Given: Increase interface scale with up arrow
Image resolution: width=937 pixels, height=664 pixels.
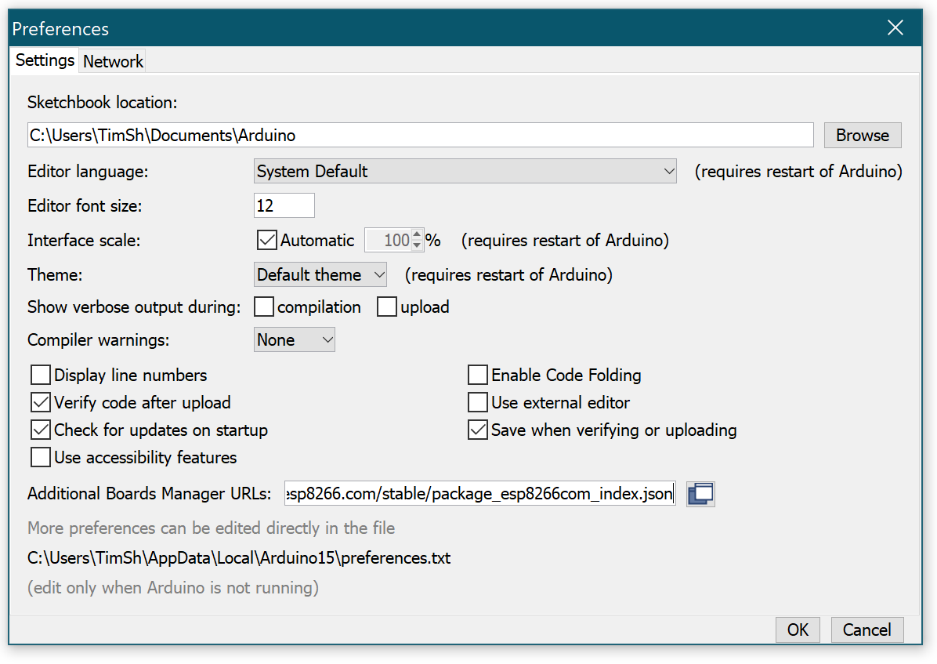Looking at the screenshot, I should point(417,235).
